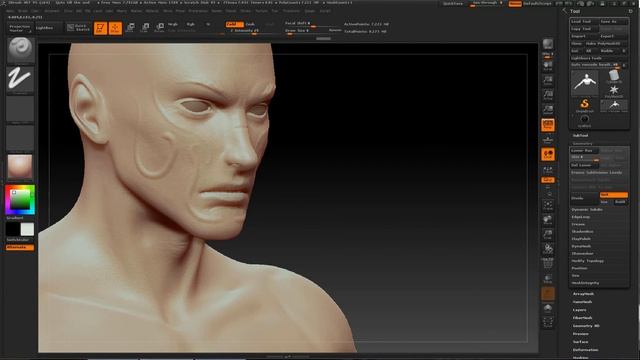
Task: Switch to Zsub sculpt mode
Action: point(250,24)
